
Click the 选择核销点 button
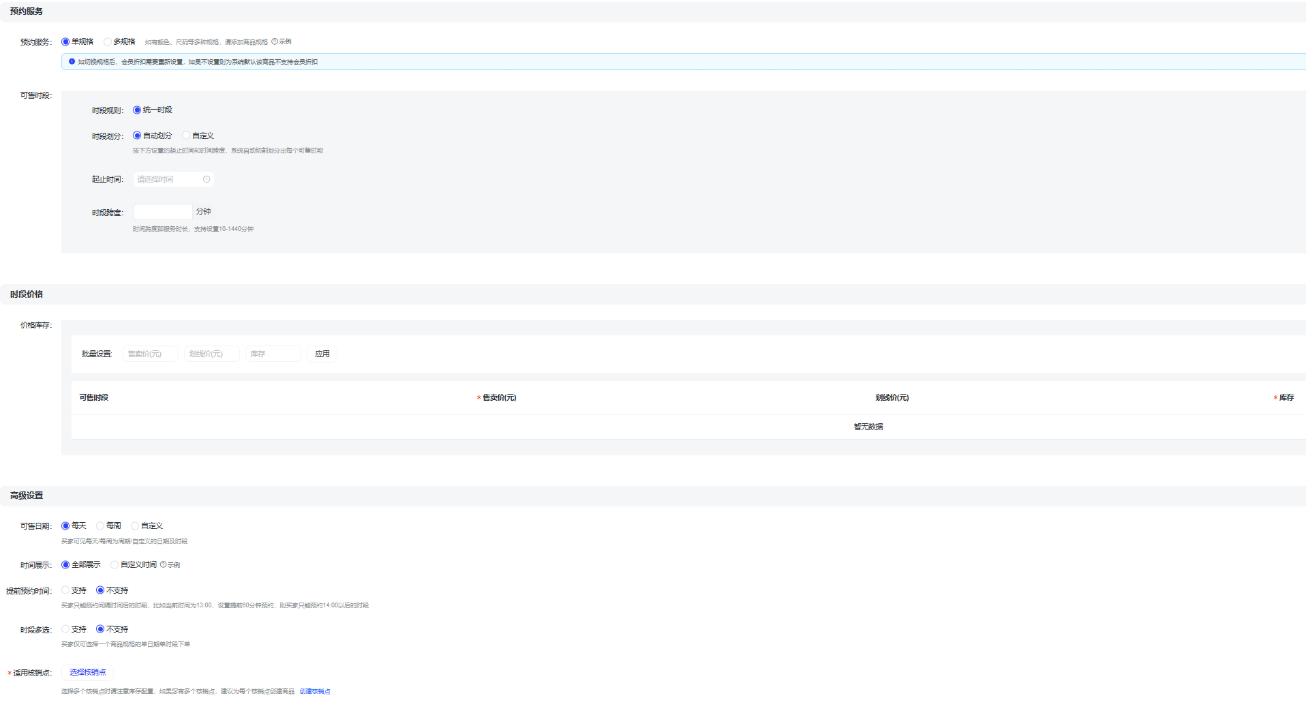click(x=87, y=672)
